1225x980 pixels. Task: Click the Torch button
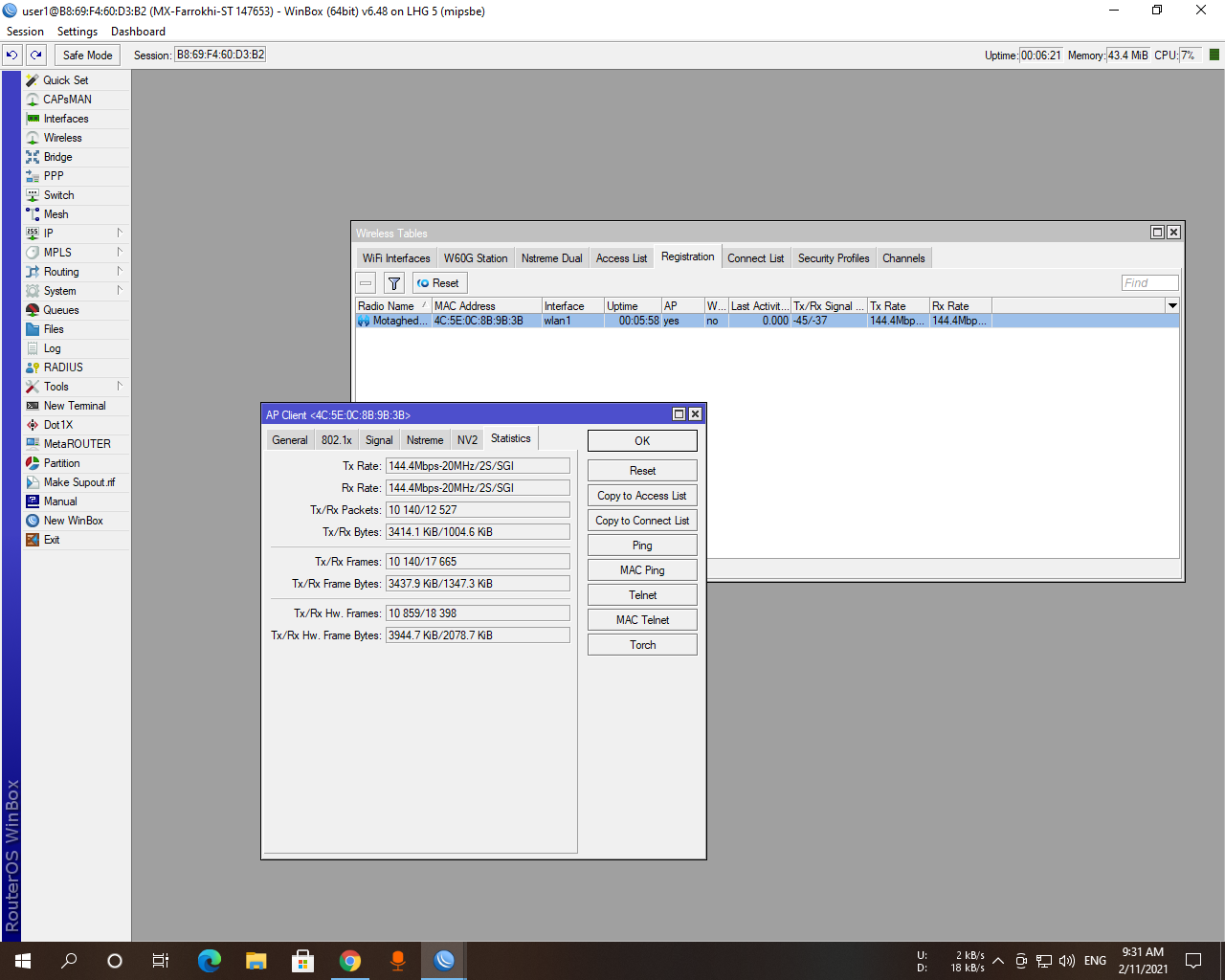(x=641, y=644)
